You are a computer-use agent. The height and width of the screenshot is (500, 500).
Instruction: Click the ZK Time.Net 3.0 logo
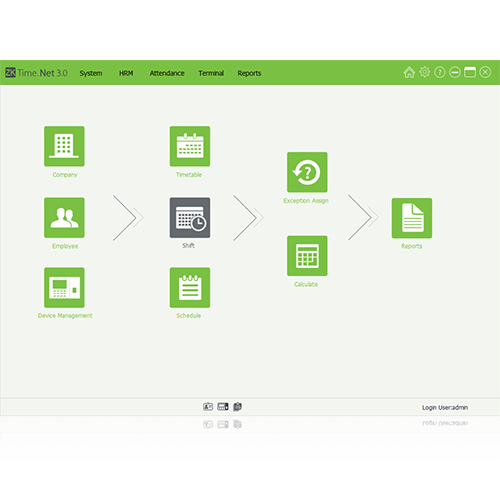36,73
